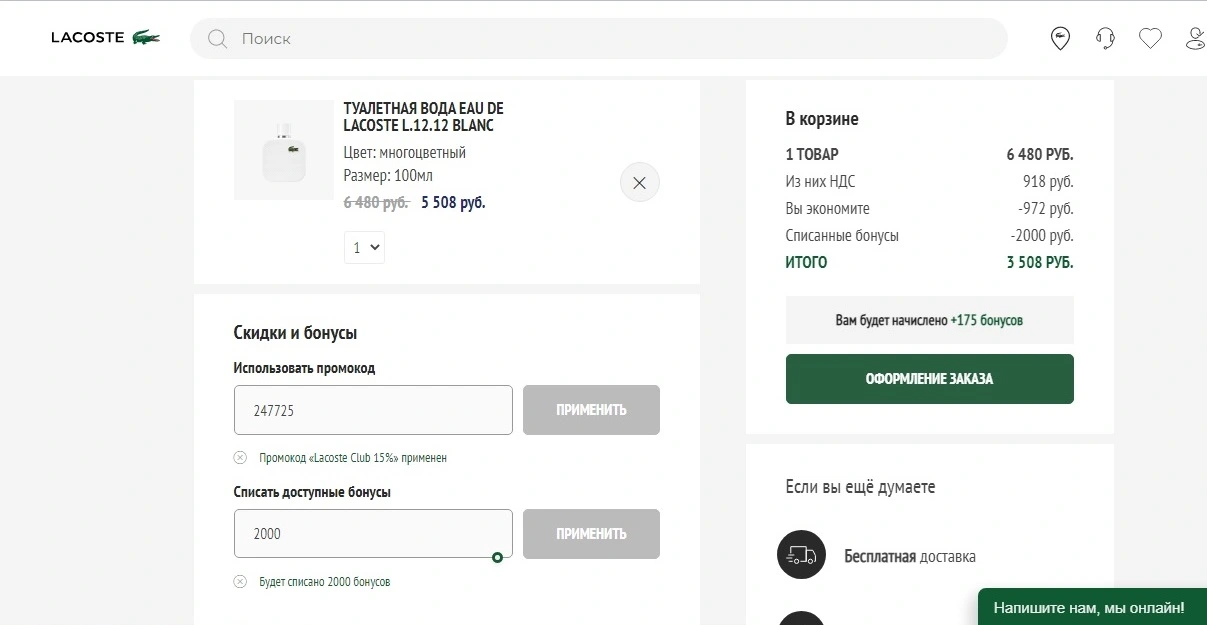1207x625 pixels.
Task: Click the 'Из них НДС' row label
Action: [820, 182]
